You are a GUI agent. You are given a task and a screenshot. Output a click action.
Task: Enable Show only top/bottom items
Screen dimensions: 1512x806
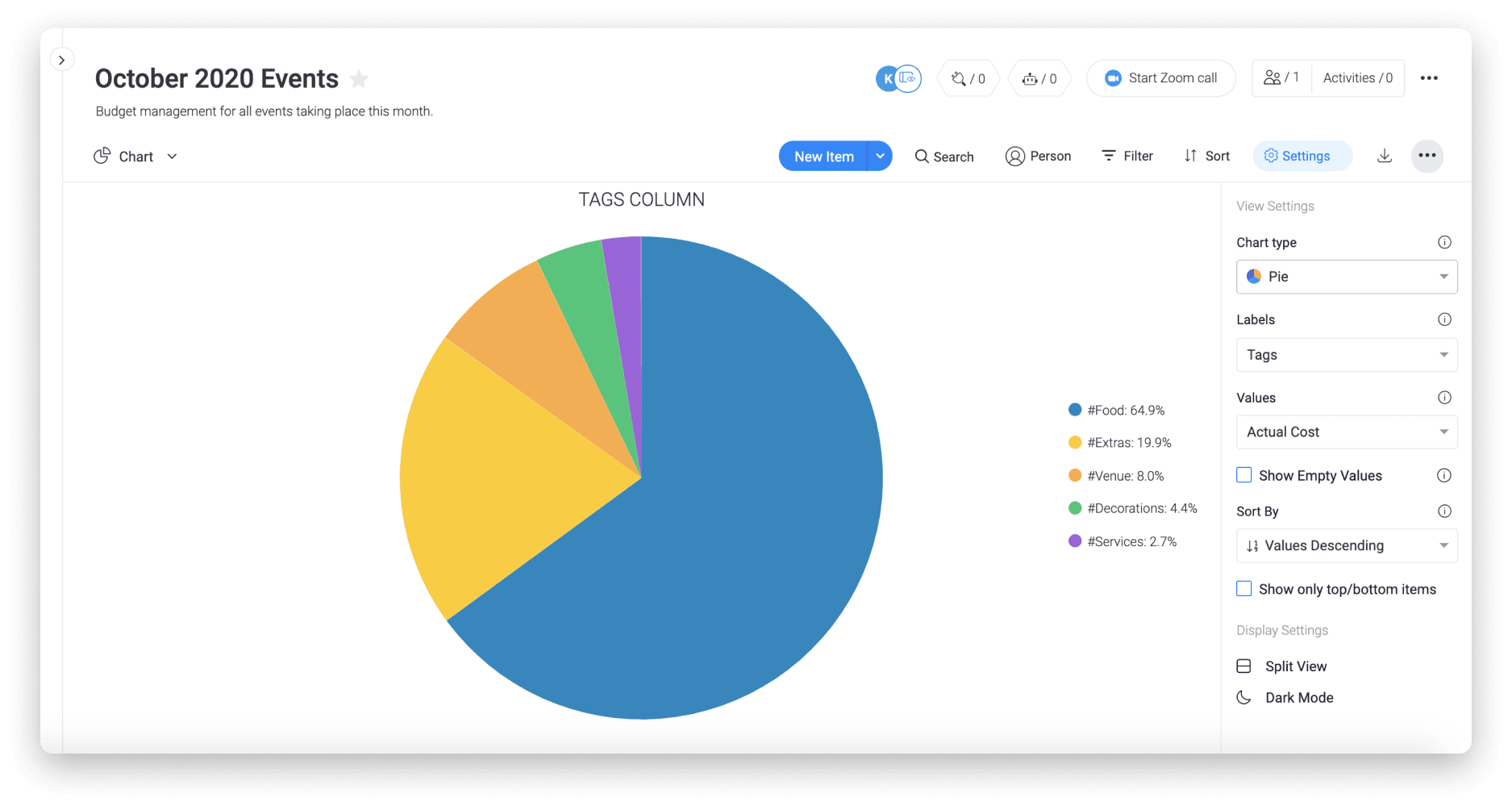(x=1243, y=589)
